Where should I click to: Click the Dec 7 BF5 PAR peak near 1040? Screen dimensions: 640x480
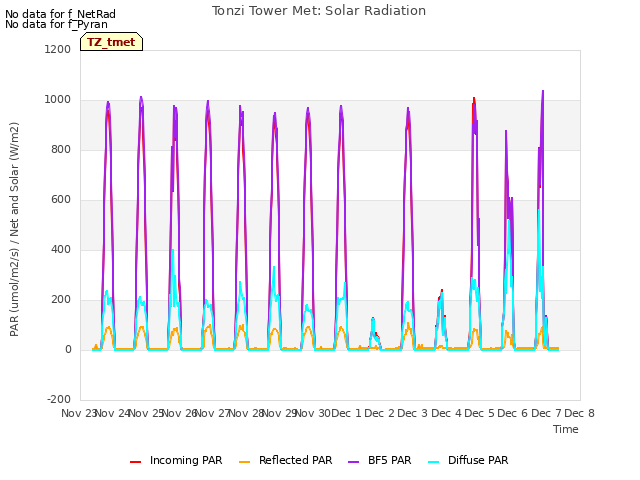[543, 91]
